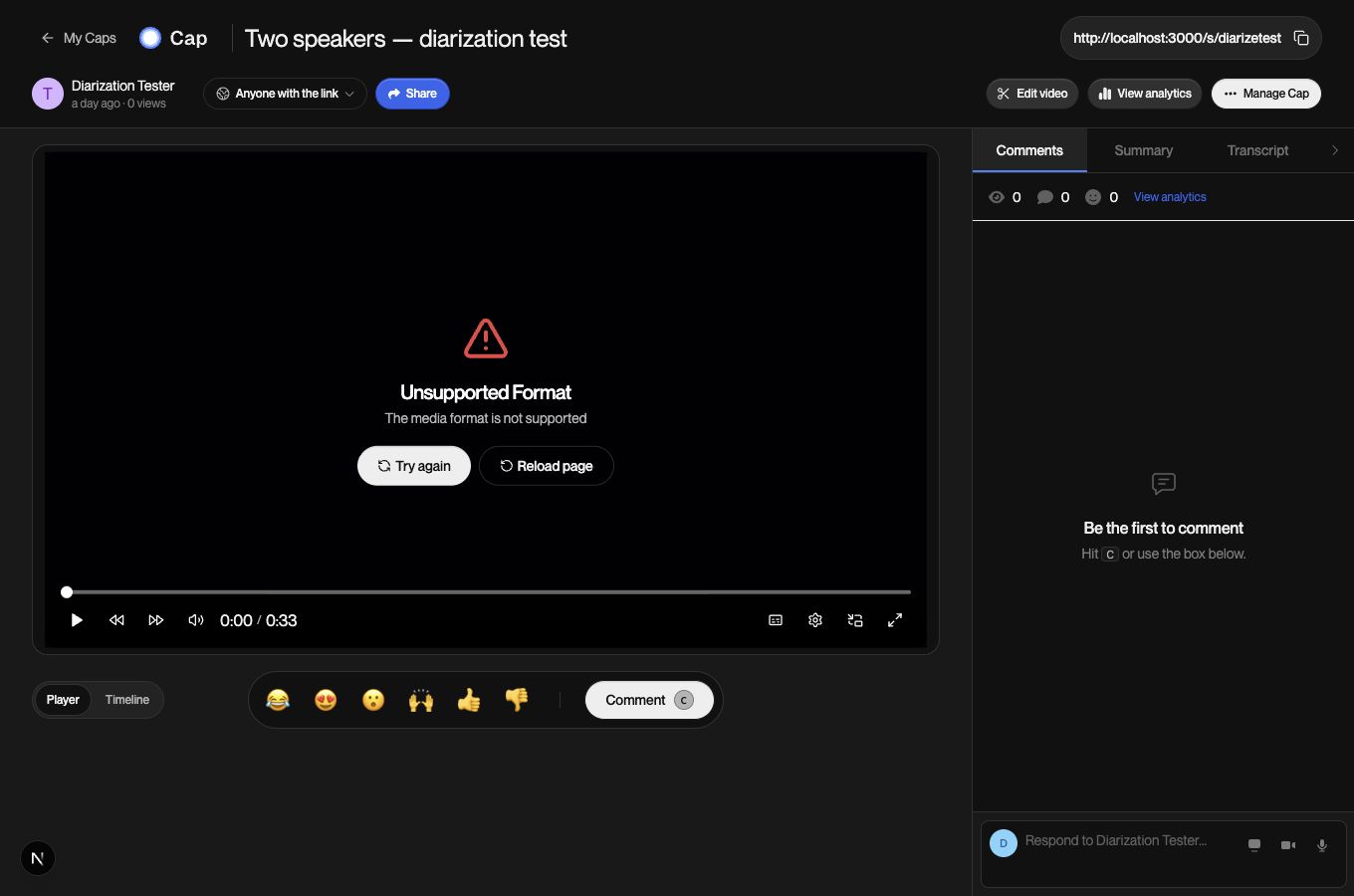Open the player settings gear
Image resolution: width=1354 pixels, height=896 pixels.
pyautogui.click(x=815, y=620)
